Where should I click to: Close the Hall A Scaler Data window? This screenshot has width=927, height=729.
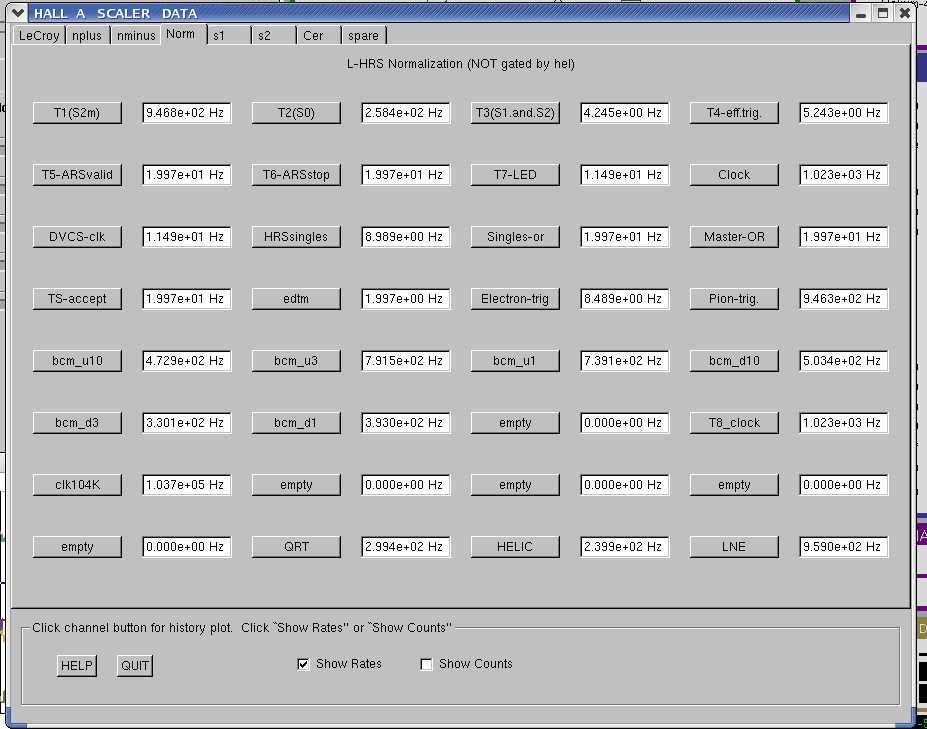[905, 13]
